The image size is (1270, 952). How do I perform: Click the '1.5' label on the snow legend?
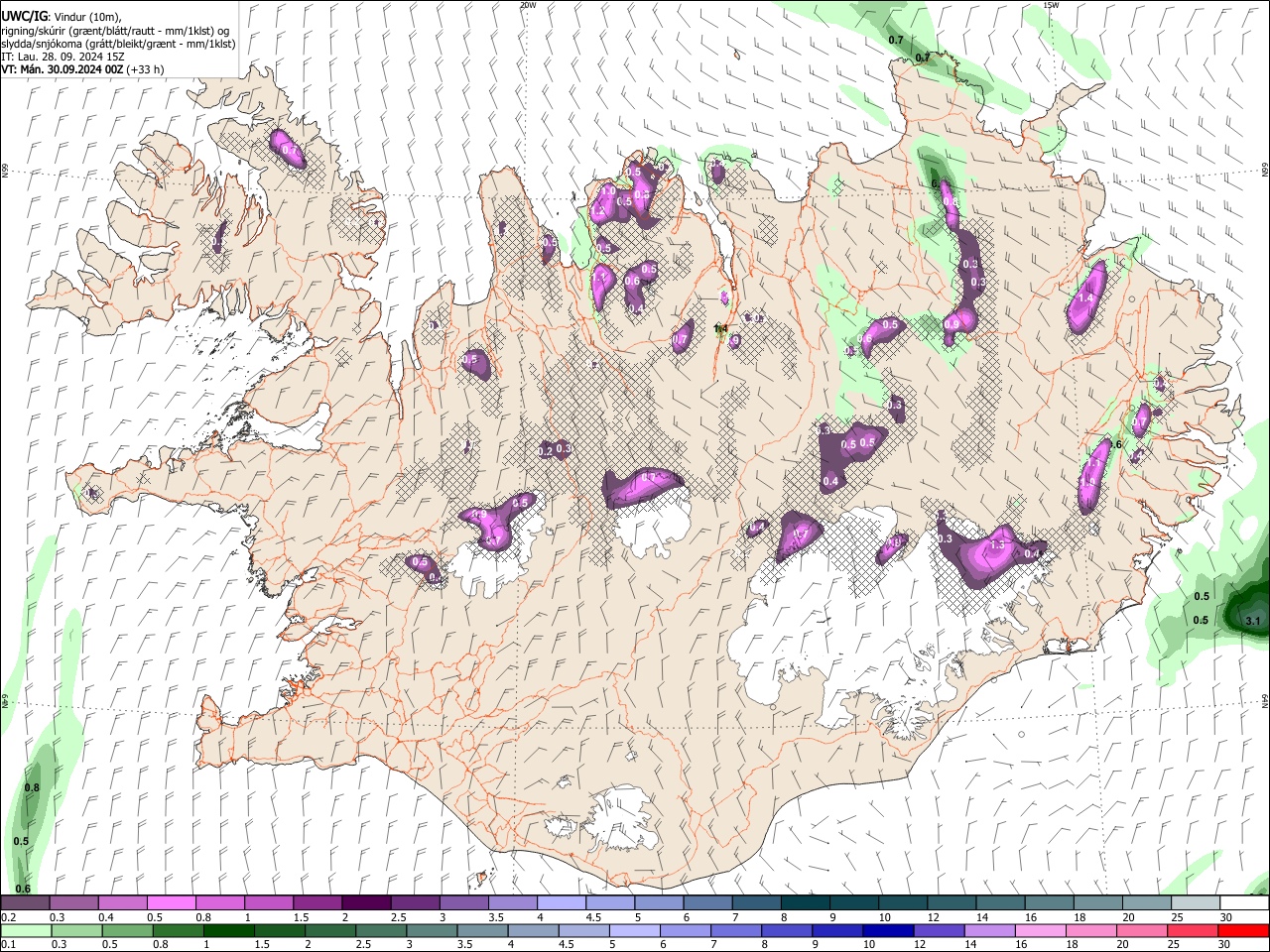pos(301,917)
